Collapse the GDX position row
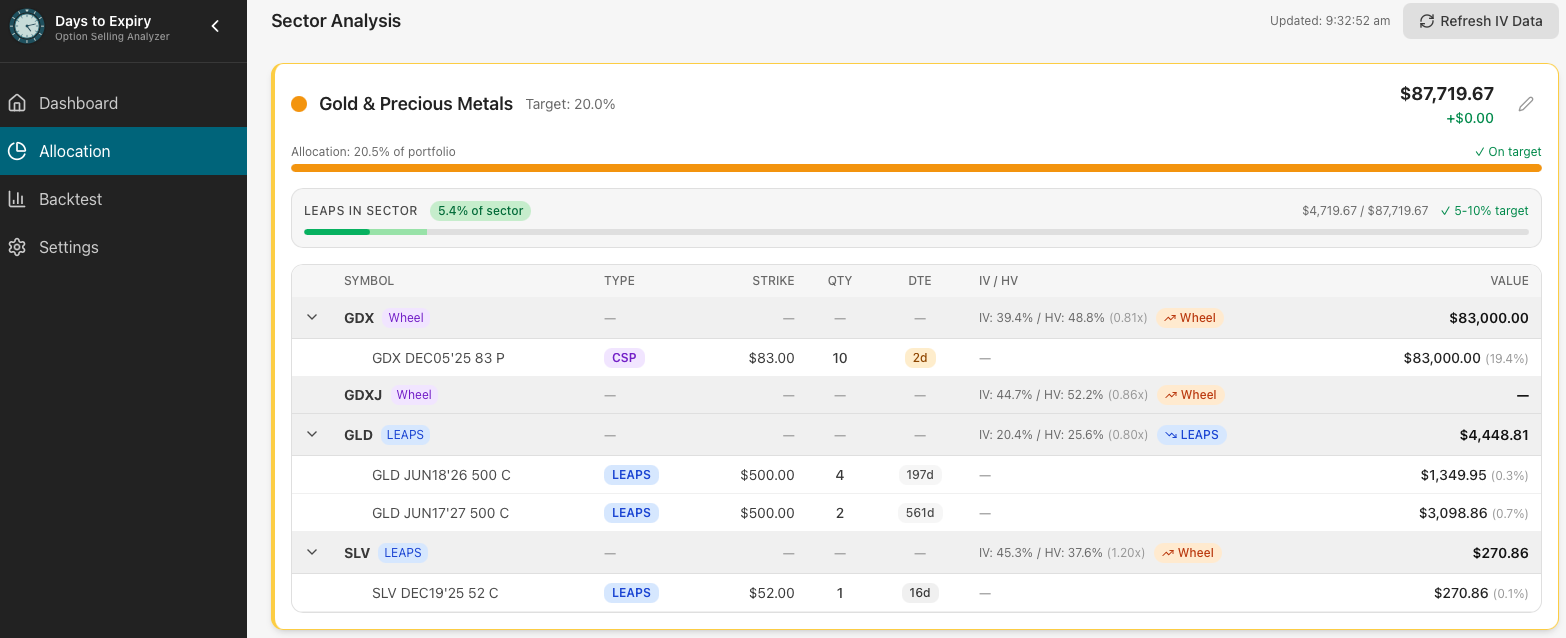Image resolution: width=1566 pixels, height=638 pixels. click(311, 317)
